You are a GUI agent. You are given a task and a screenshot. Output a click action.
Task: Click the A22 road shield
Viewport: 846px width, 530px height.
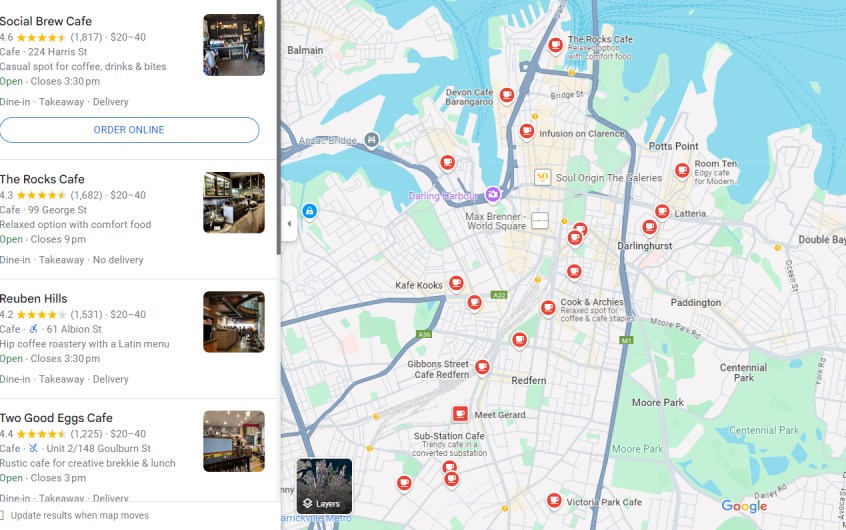(499, 295)
